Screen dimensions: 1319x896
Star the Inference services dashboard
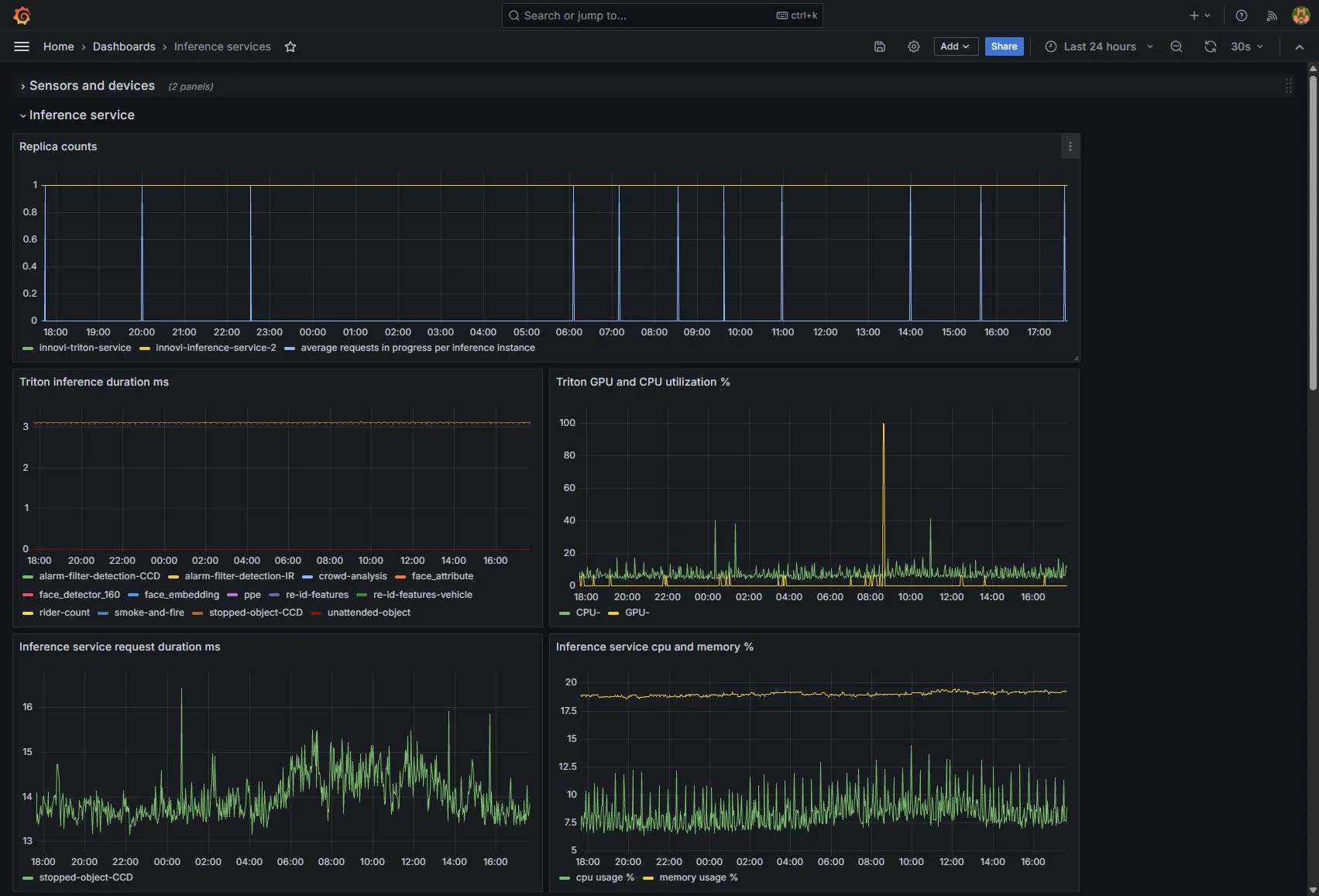coord(290,46)
